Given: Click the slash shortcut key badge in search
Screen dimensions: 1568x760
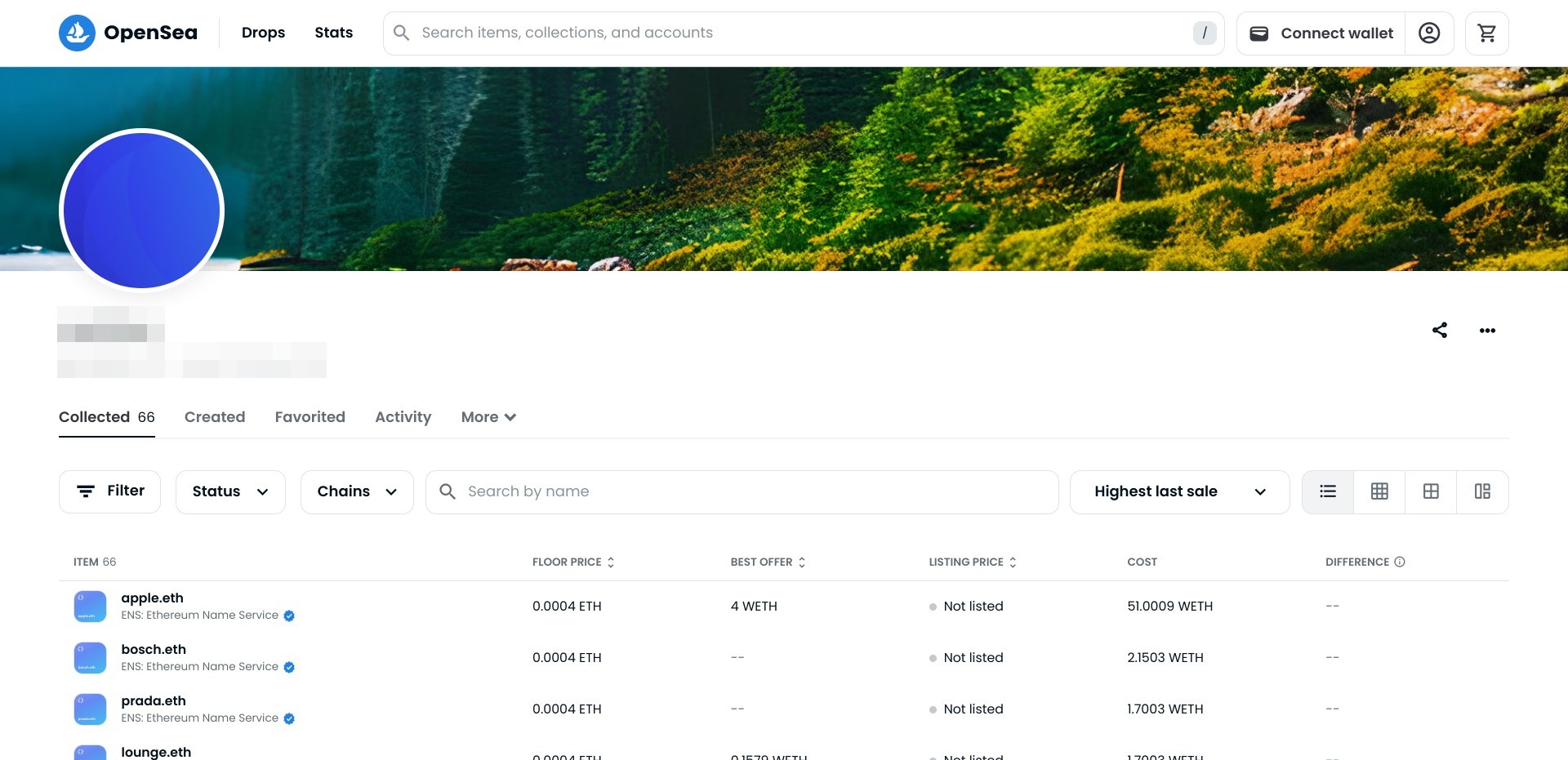Looking at the screenshot, I should click(x=1205, y=33).
